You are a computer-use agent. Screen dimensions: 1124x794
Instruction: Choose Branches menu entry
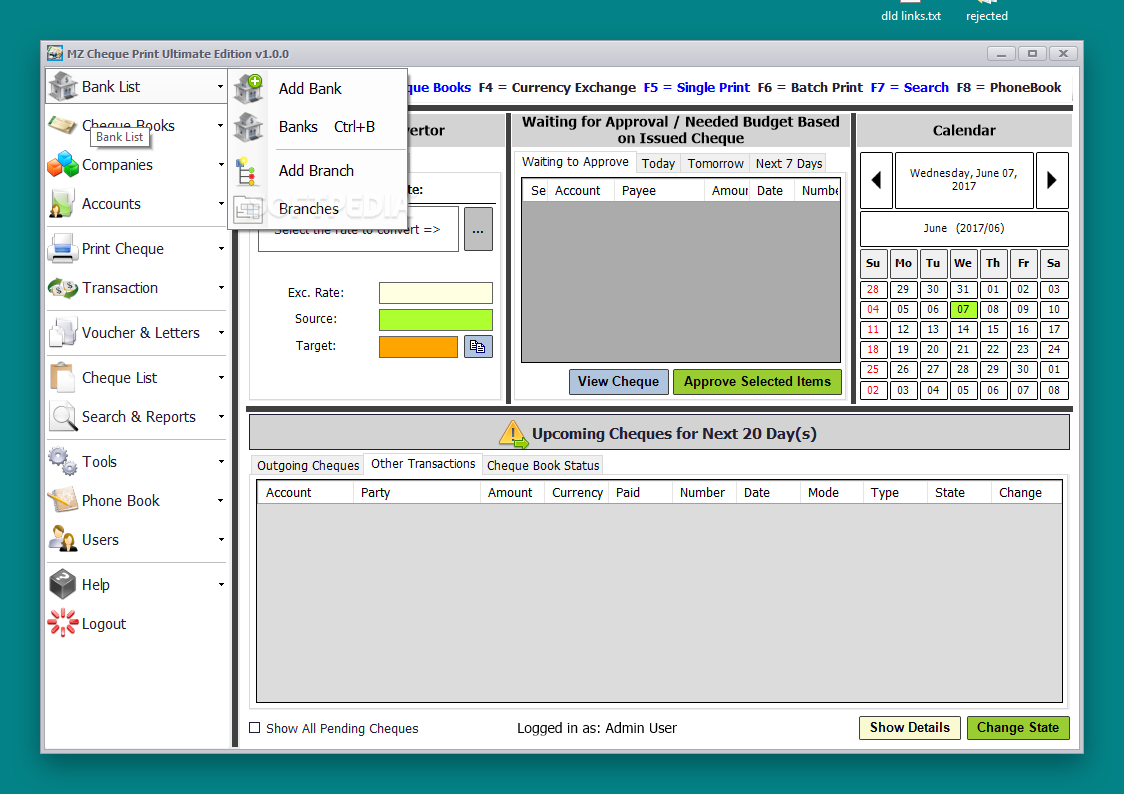tap(318, 209)
